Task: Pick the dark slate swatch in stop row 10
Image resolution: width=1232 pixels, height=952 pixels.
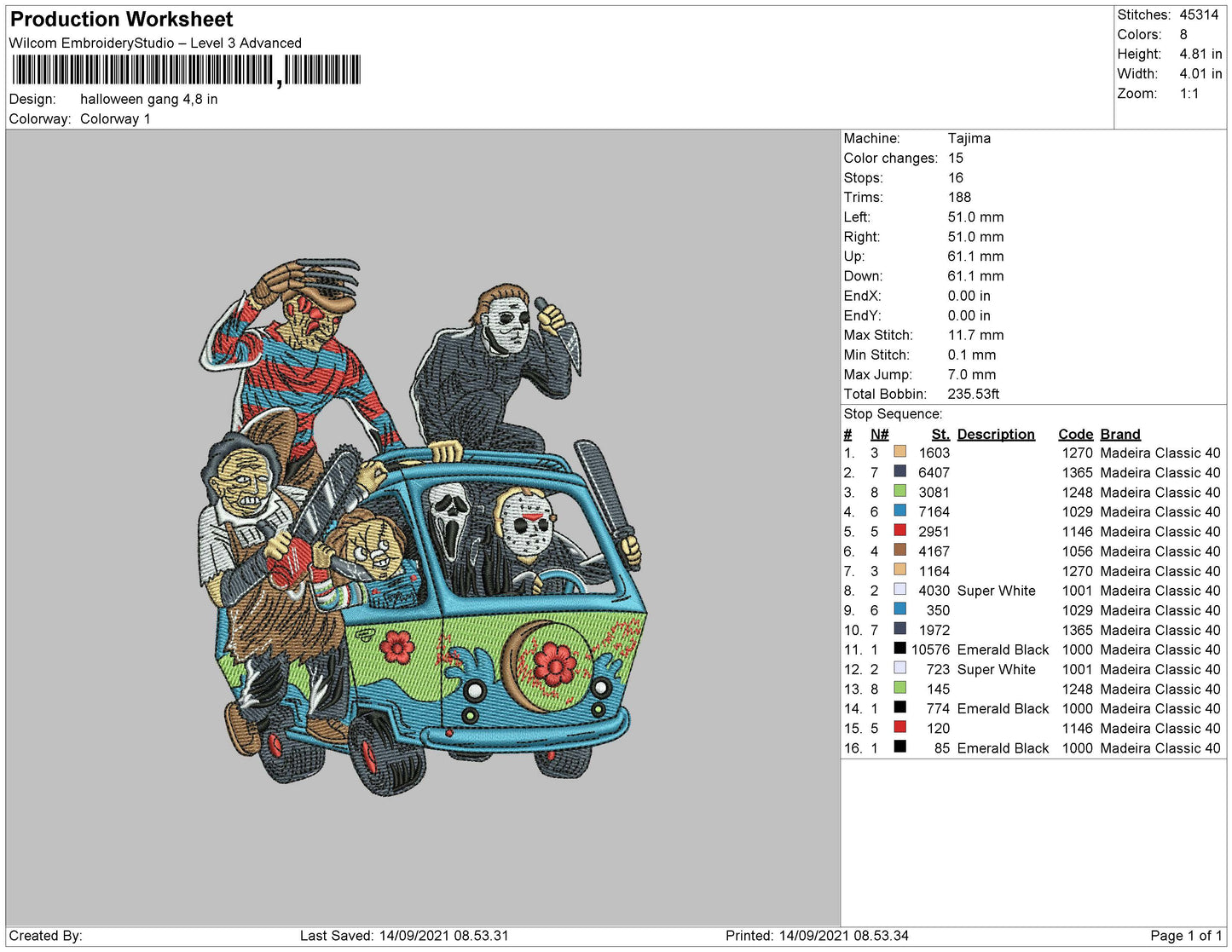Action: tap(900, 627)
